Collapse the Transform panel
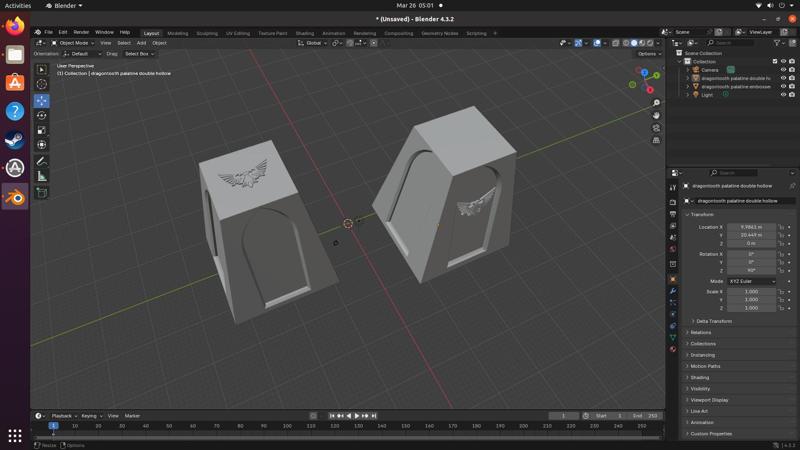Viewport: 800px width, 450px height. pos(702,214)
